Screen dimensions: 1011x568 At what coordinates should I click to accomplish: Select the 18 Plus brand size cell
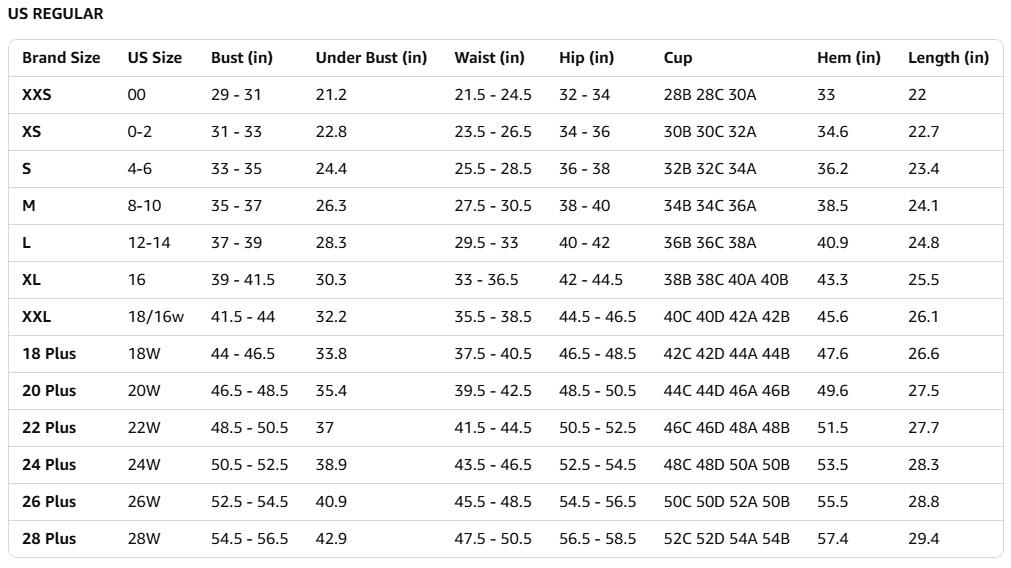click(49, 354)
